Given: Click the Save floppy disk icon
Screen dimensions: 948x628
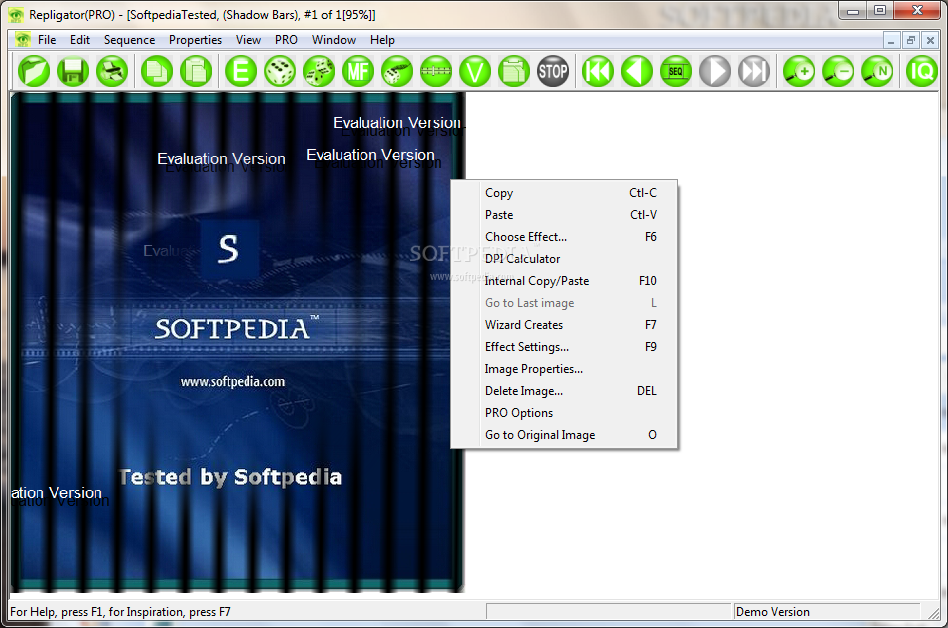Looking at the screenshot, I should [73, 71].
